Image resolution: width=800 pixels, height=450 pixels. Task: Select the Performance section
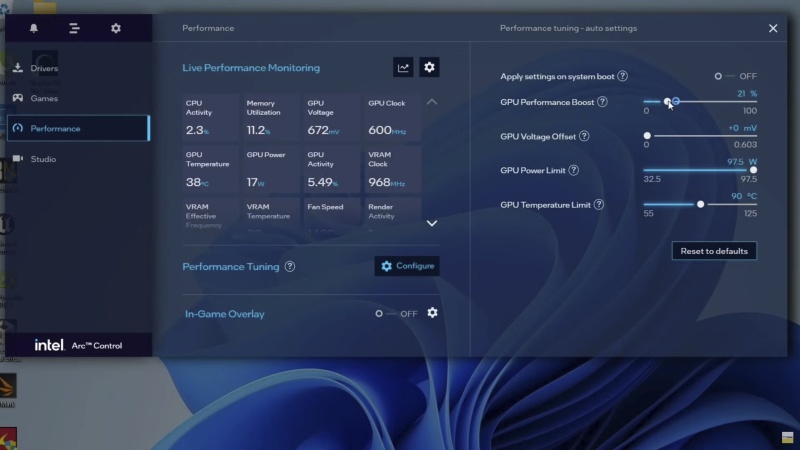tap(78, 128)
